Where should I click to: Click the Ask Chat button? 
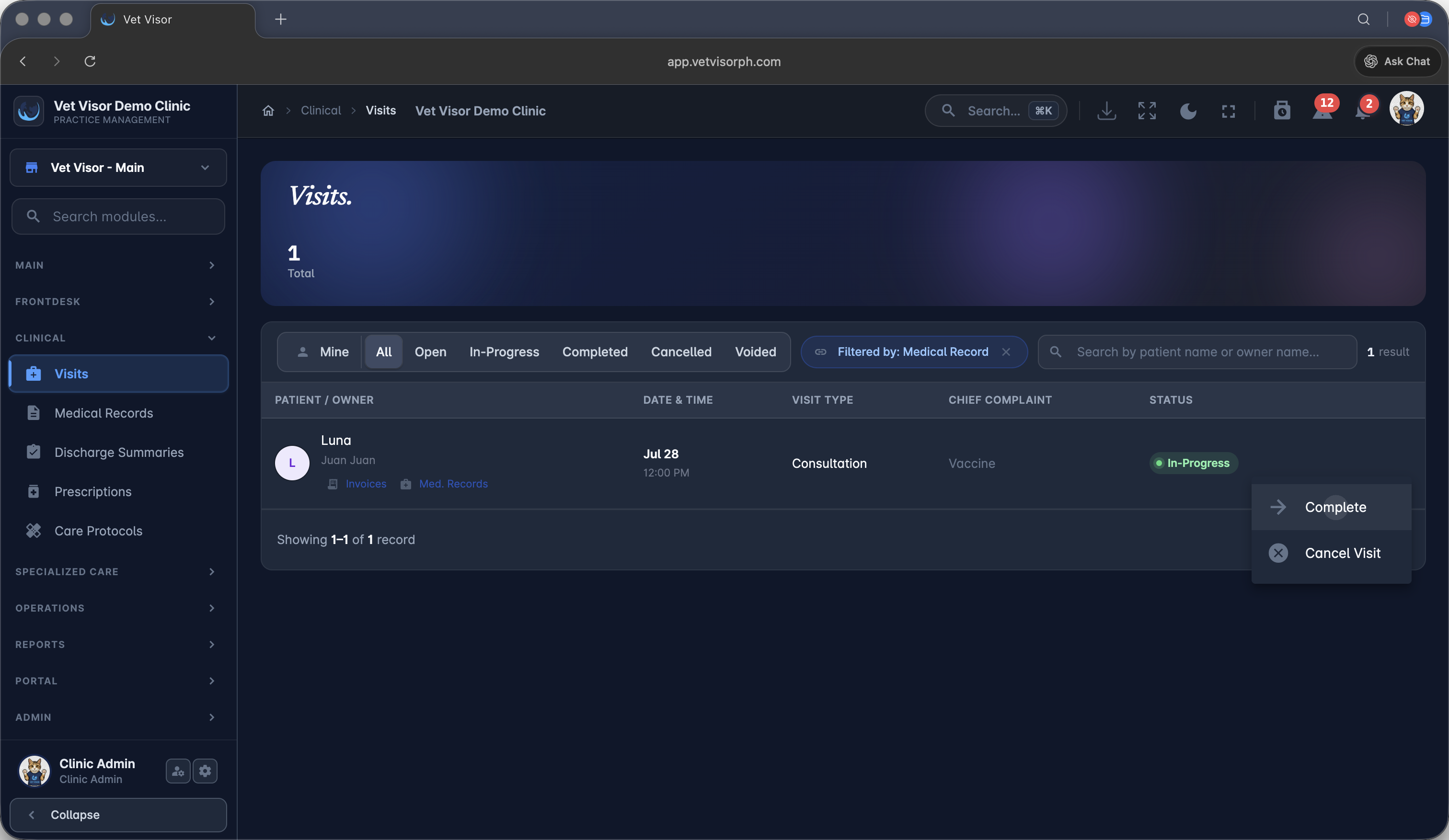[x=1397, y=61]
